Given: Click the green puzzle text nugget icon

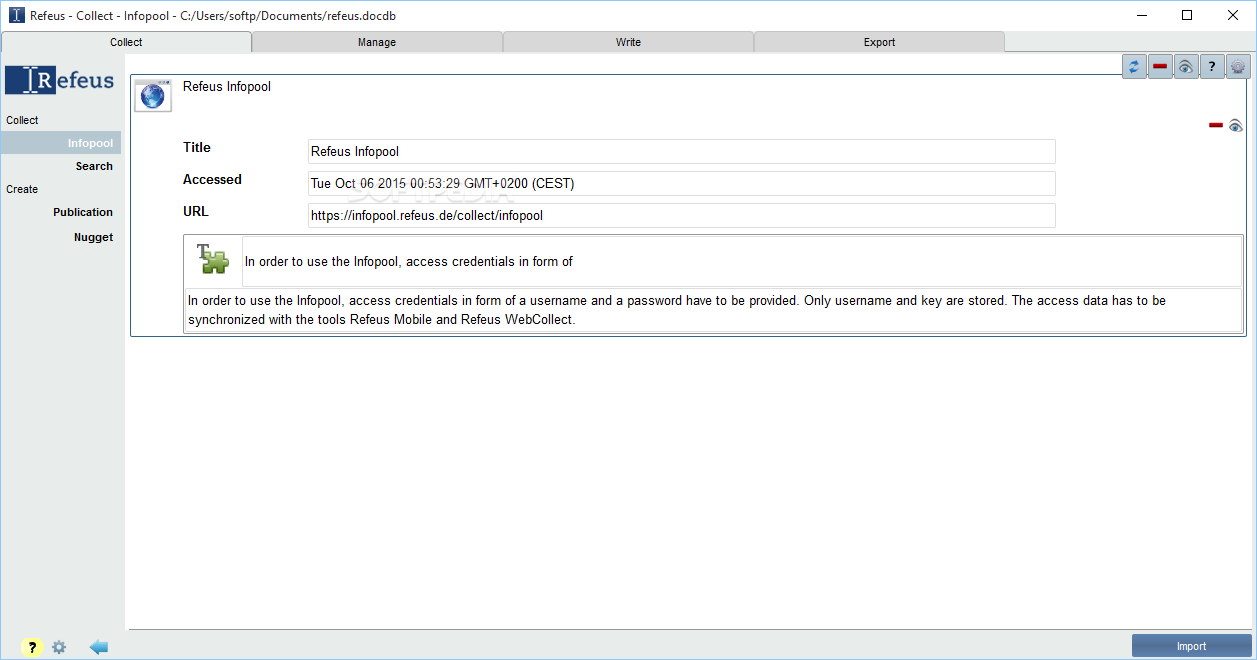Looking at the screenshot, I should [213, 260].
